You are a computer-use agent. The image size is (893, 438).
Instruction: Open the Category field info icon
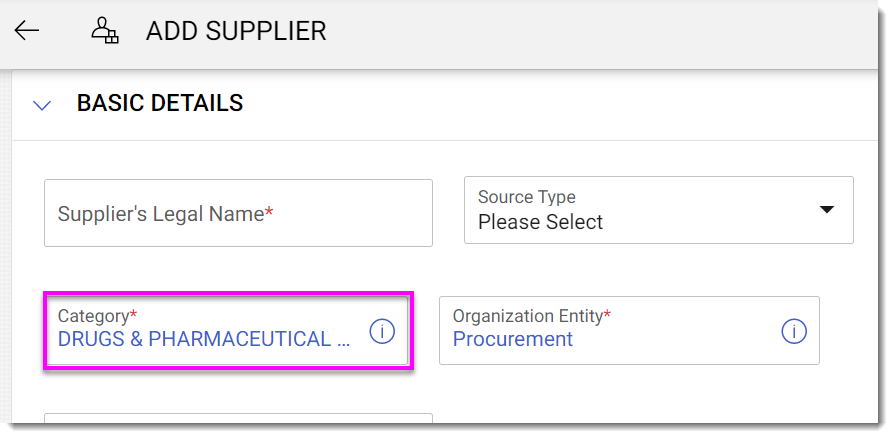(x=381, y=332)
